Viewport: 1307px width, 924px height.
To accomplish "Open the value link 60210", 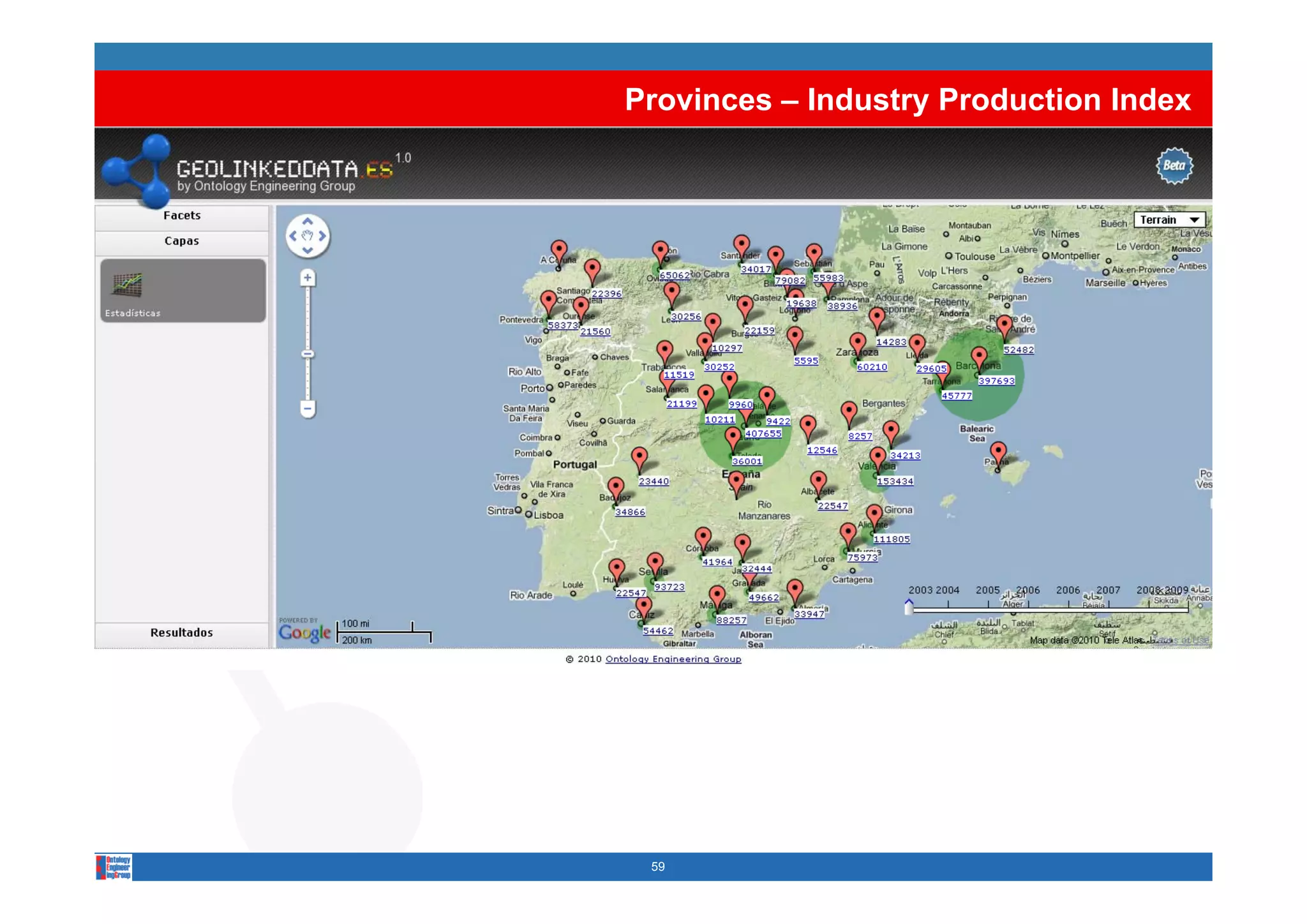I will pos(872,368).
